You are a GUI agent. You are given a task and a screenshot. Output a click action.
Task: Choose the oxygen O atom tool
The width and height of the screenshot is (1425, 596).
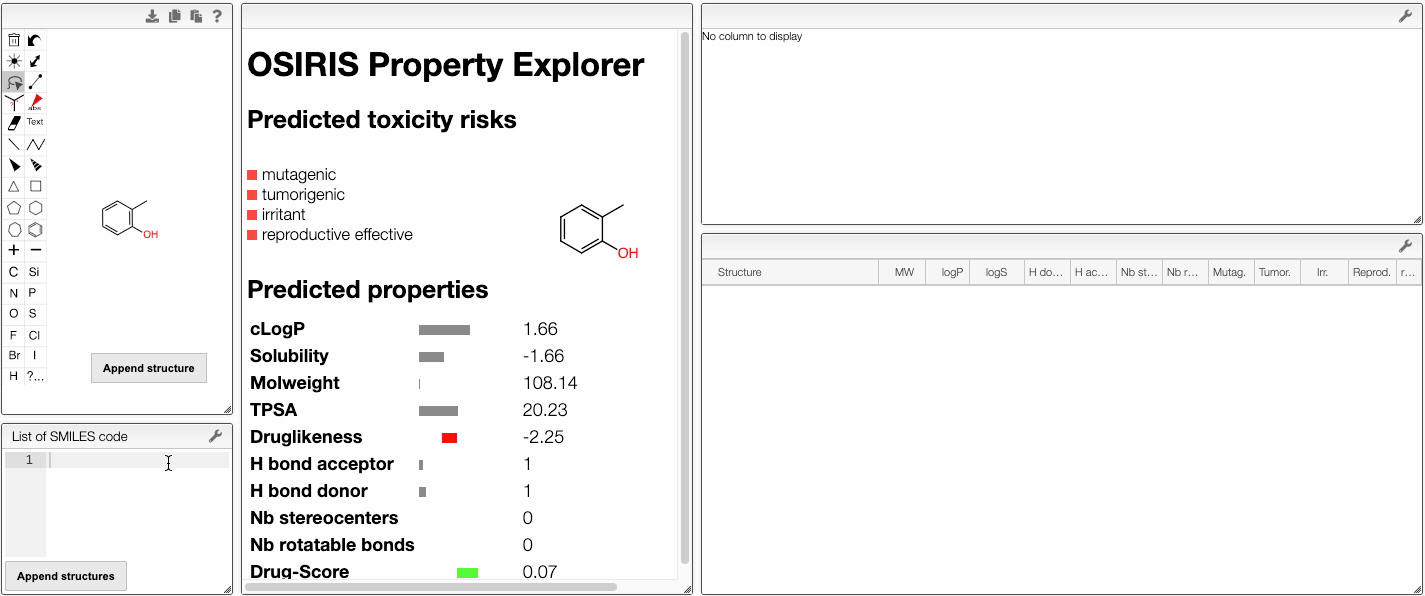click(x=14, y=314)
